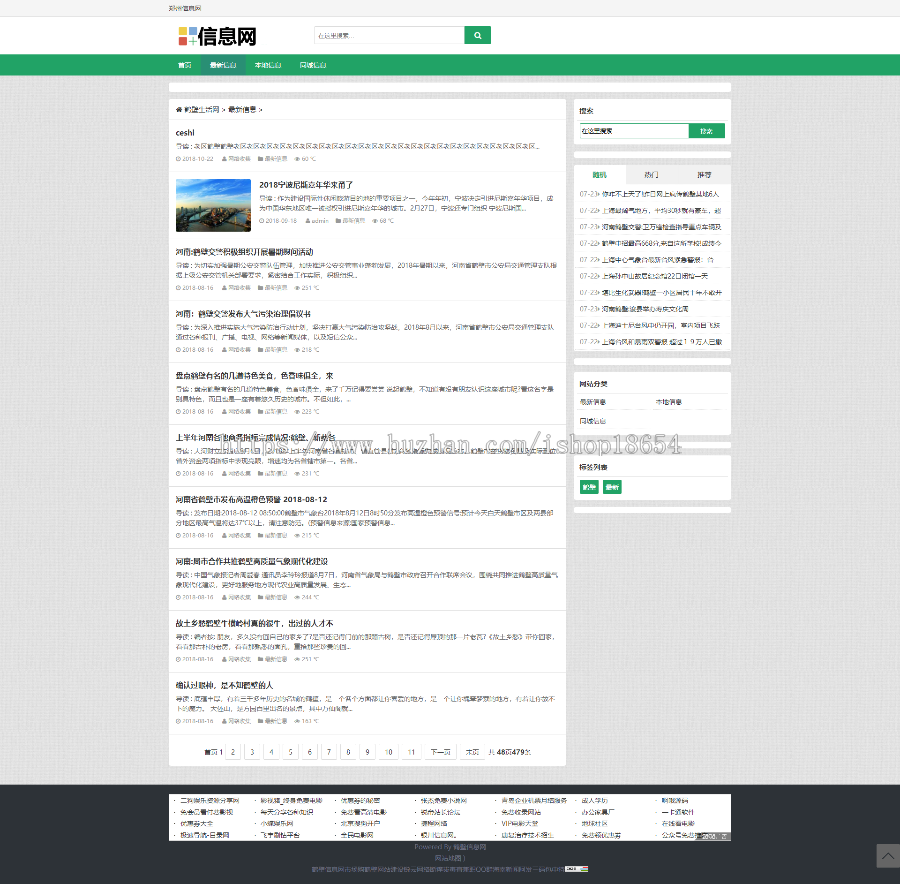
Task: Focus the sidebar search text box
Action: pos(633,131)
